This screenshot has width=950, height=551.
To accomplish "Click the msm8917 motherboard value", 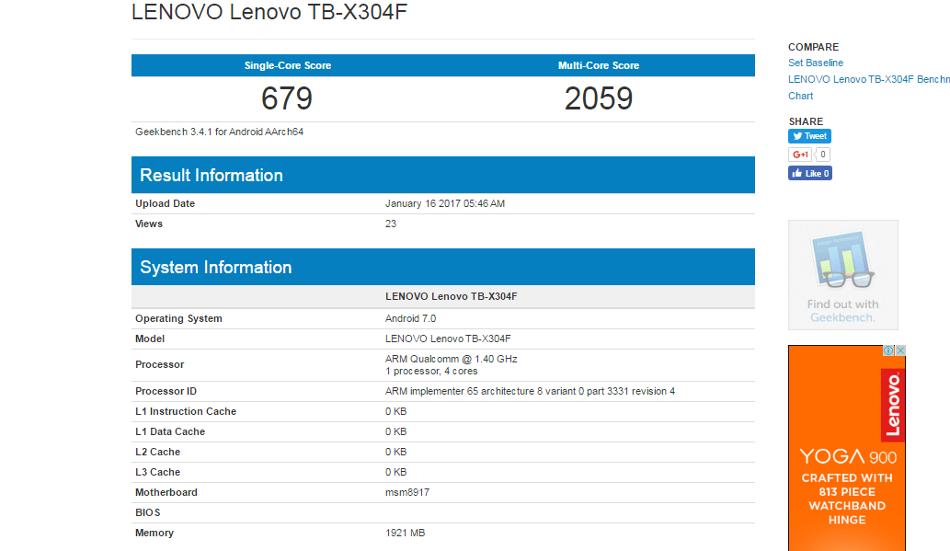I will point(407,492).
